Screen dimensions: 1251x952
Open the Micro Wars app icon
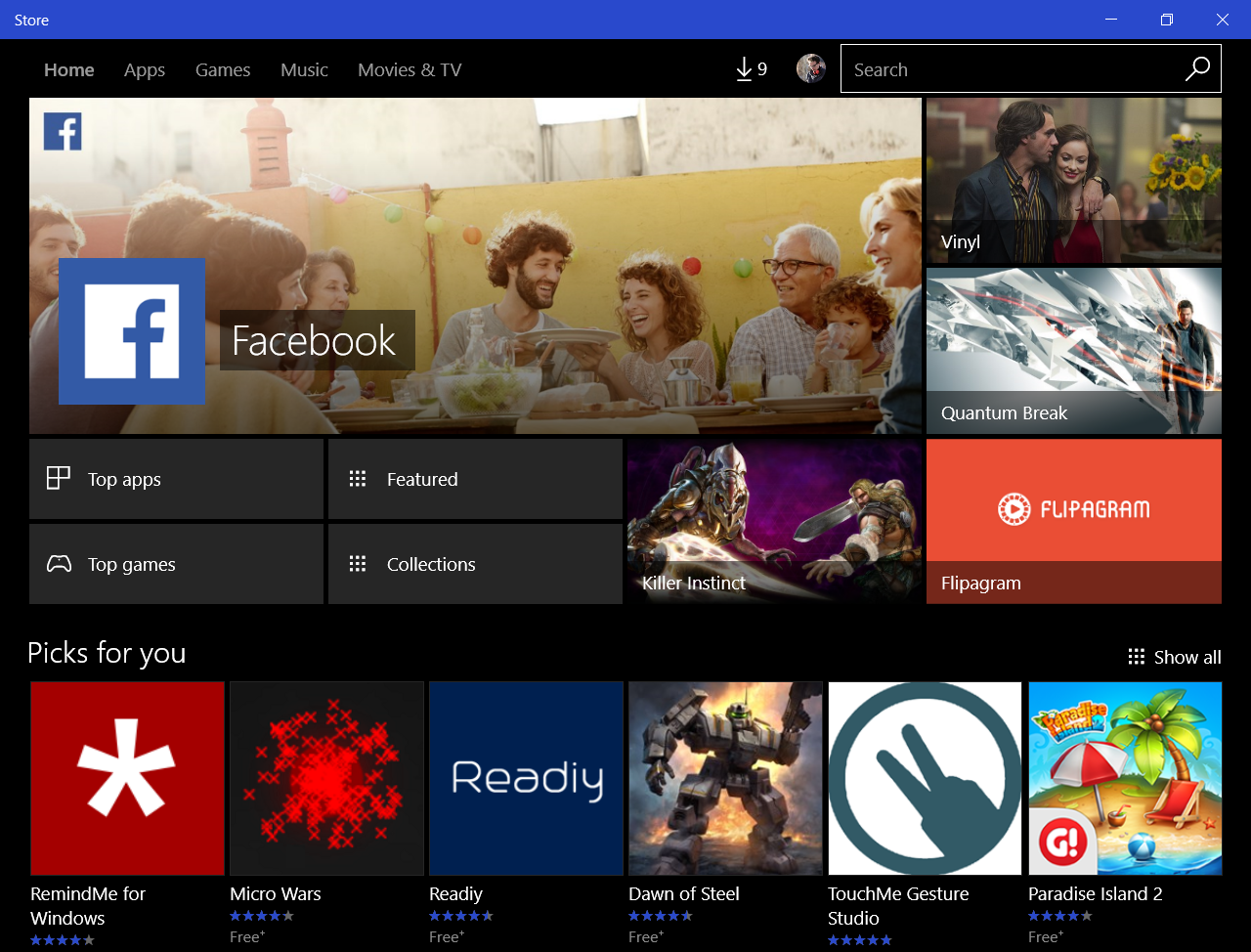(326, 778)
